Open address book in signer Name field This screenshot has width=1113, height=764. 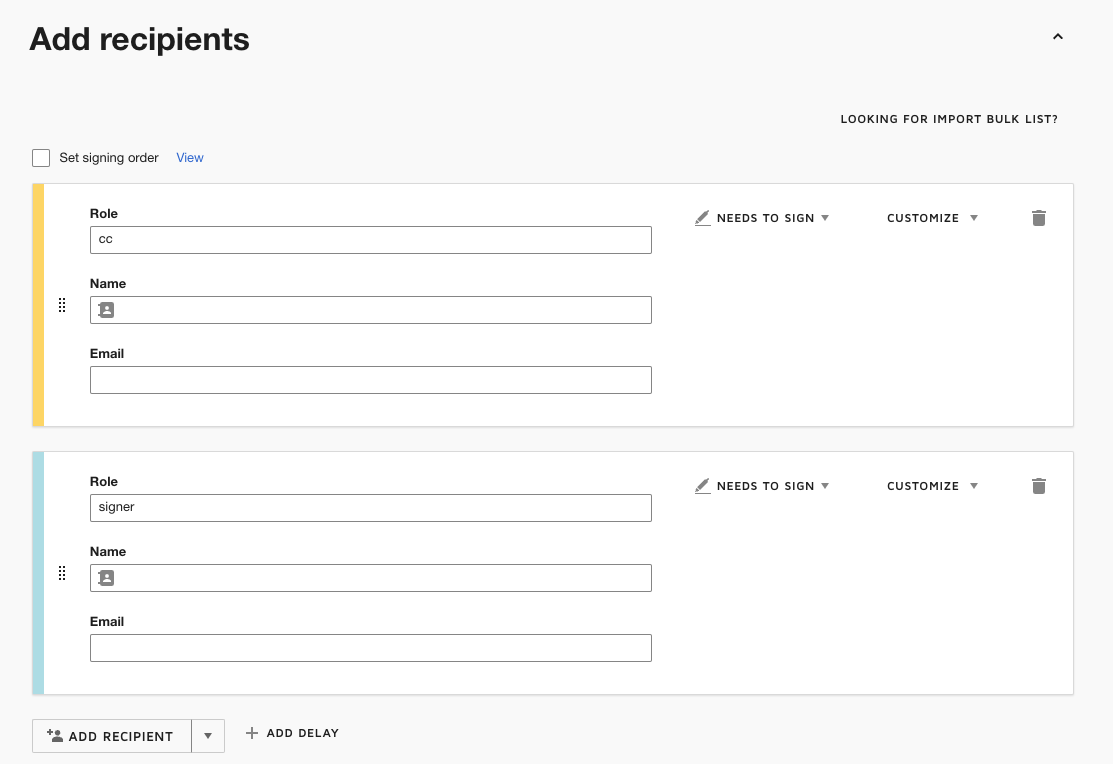tap(106, 578)
